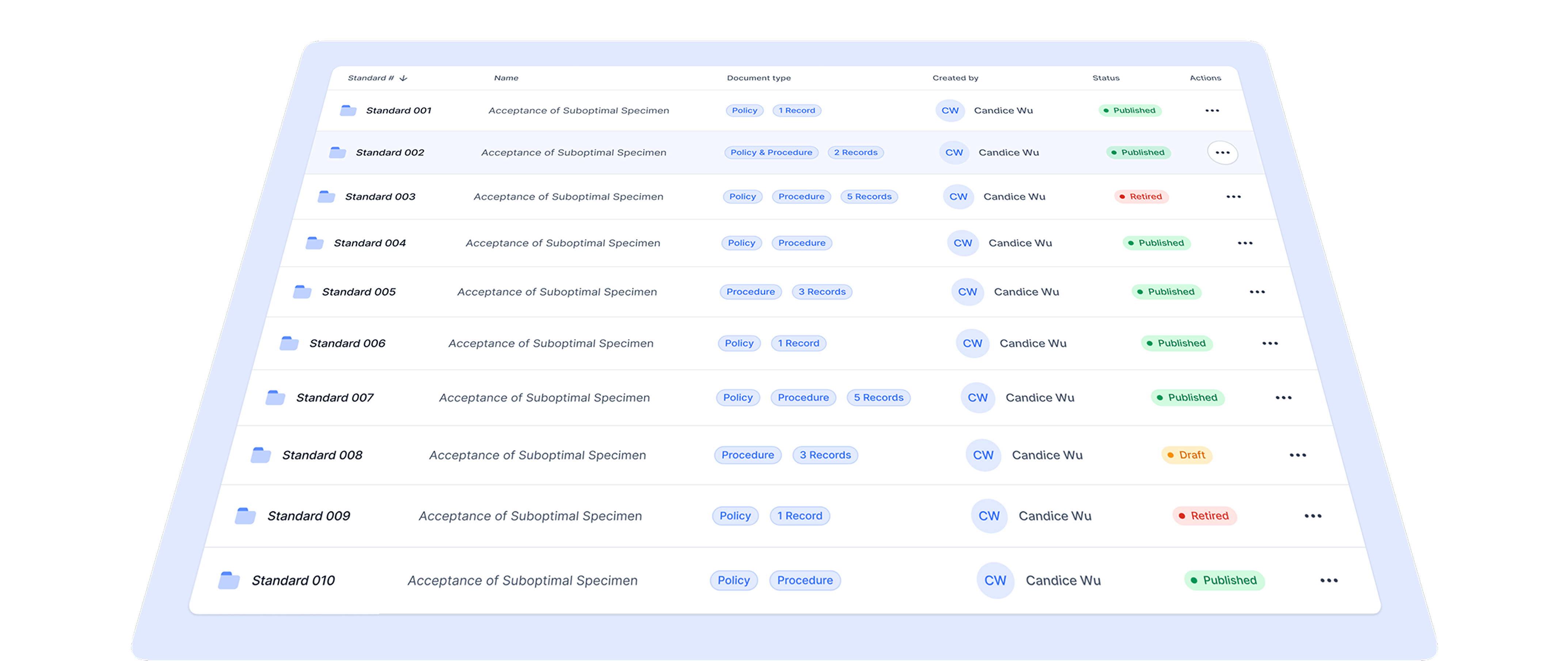Click the Policy & Procedure tag
Screen dimensions: 1568x661
click(771, 153)
